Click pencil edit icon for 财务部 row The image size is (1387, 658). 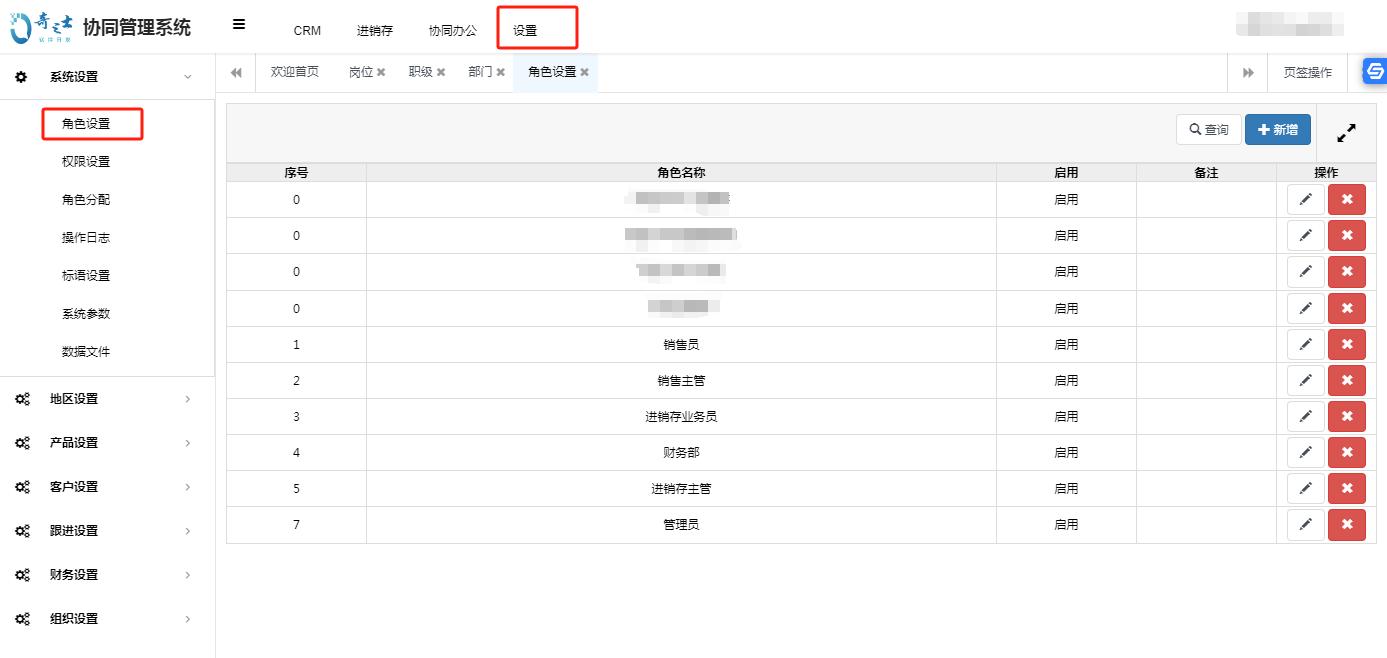pyautogui.click(x=1305, y=452)
